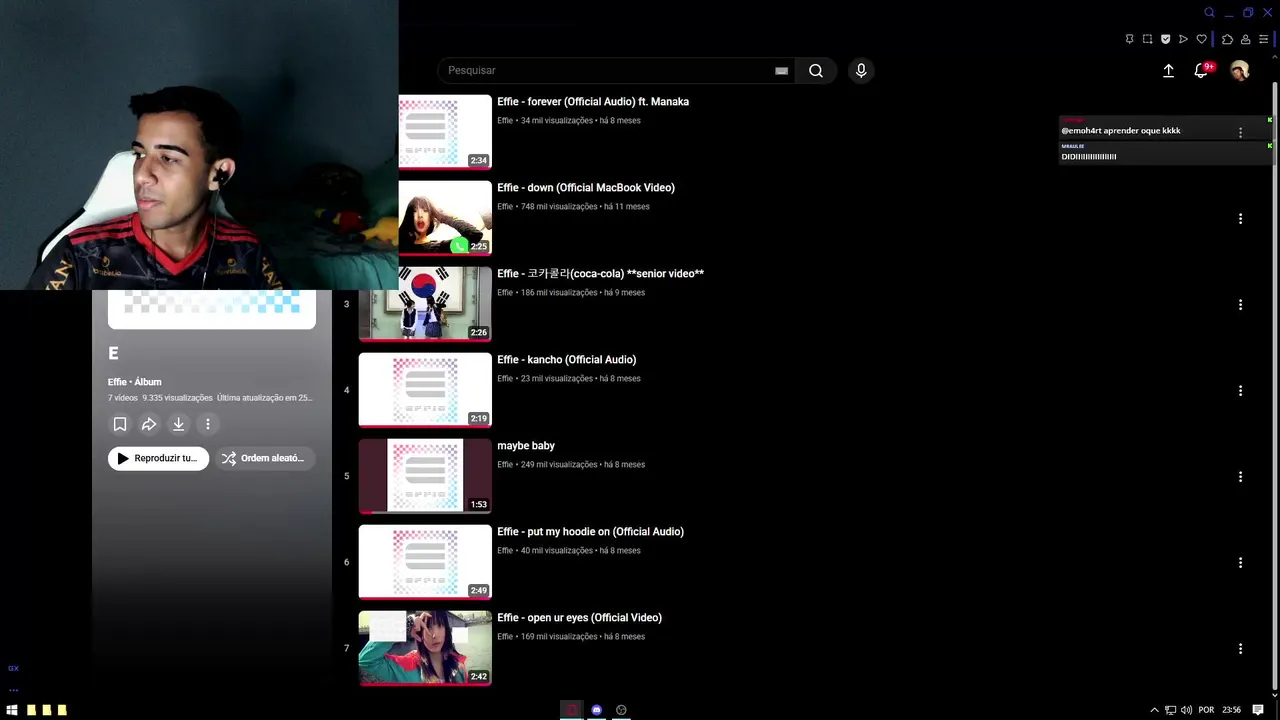Open 'Effie - kancho (Official Audio)' title
This screenshot has width=1280, height=720.
click(x=566, y=359)
